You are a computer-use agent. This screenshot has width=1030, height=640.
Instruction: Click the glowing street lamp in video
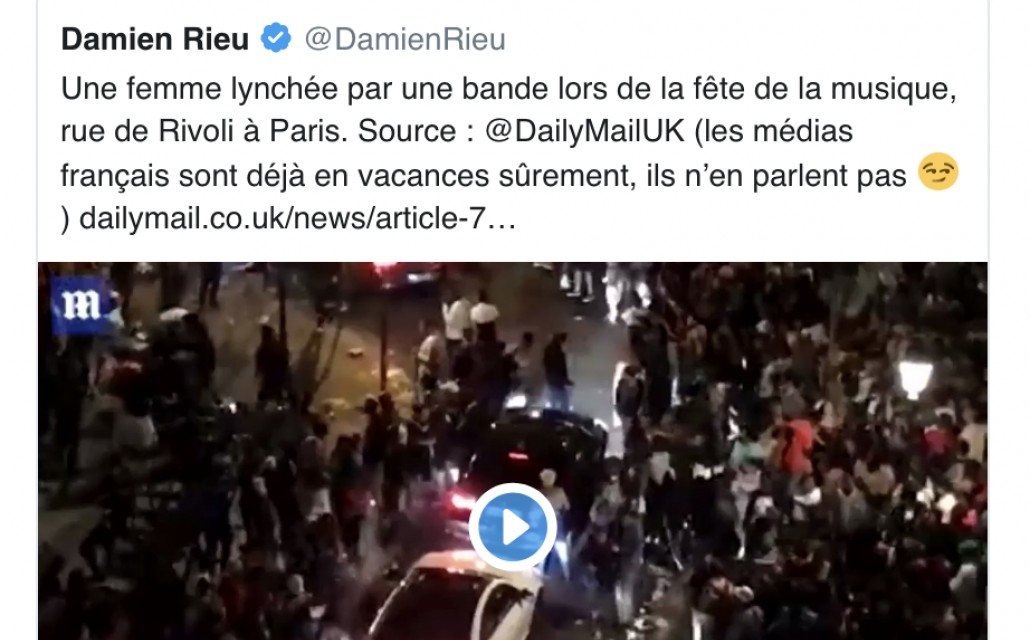click(x=915, y=379)
